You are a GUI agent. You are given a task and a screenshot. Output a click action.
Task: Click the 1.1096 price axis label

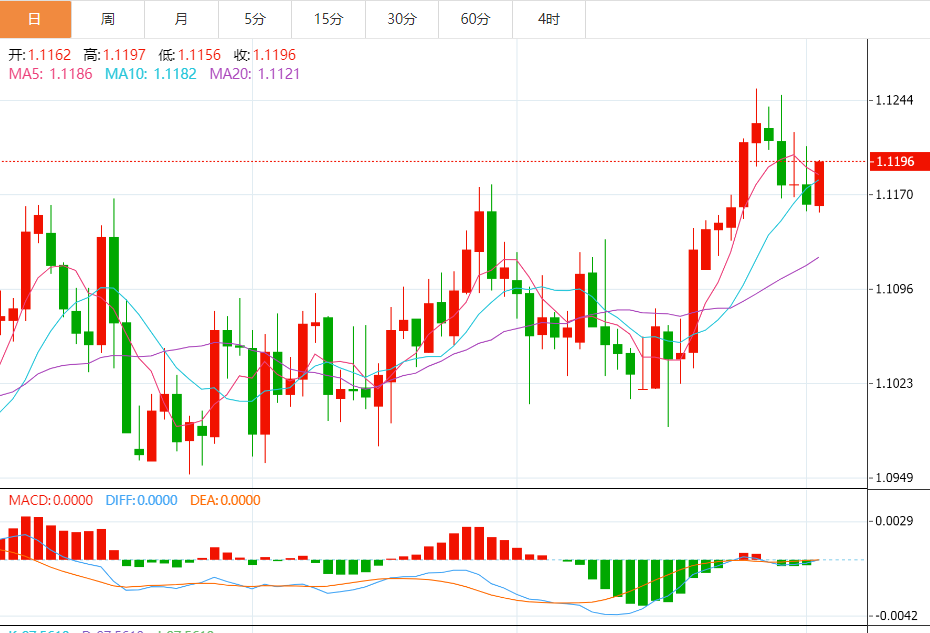[894, 289]
